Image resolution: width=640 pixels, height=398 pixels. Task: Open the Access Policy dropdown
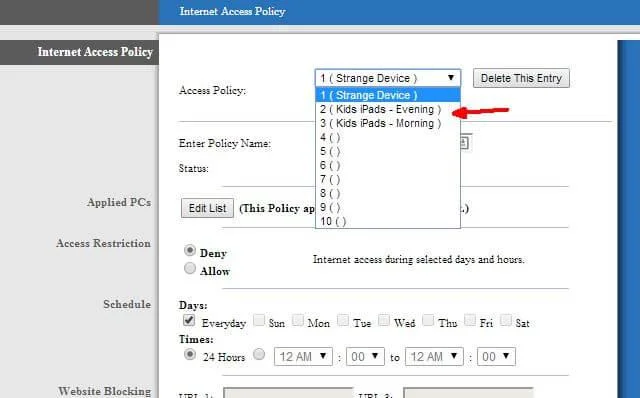[x=388, y=78]
